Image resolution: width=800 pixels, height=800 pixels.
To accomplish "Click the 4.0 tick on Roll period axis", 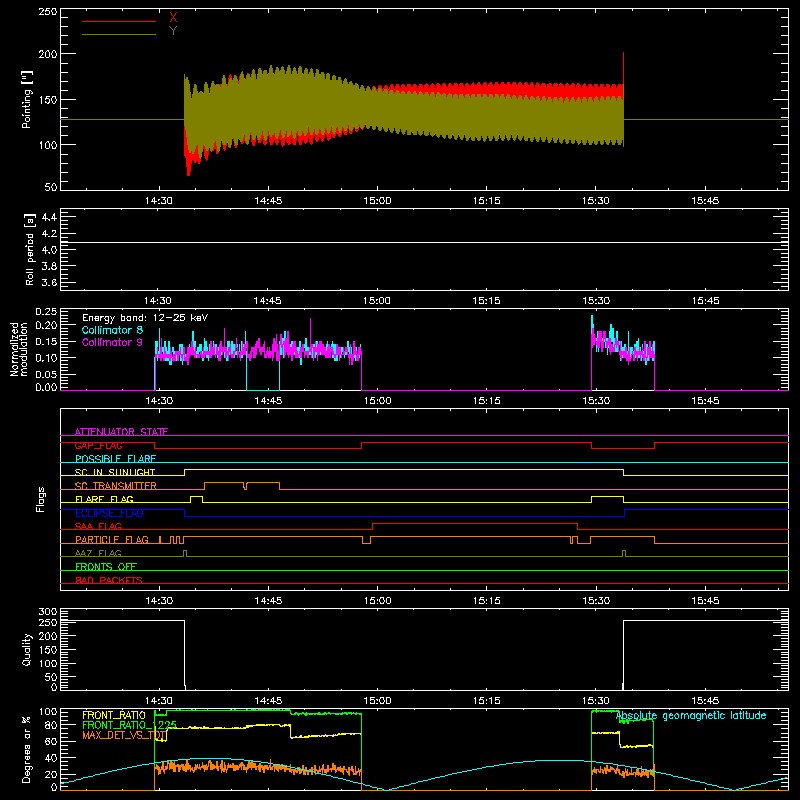I will coord(49,250).
